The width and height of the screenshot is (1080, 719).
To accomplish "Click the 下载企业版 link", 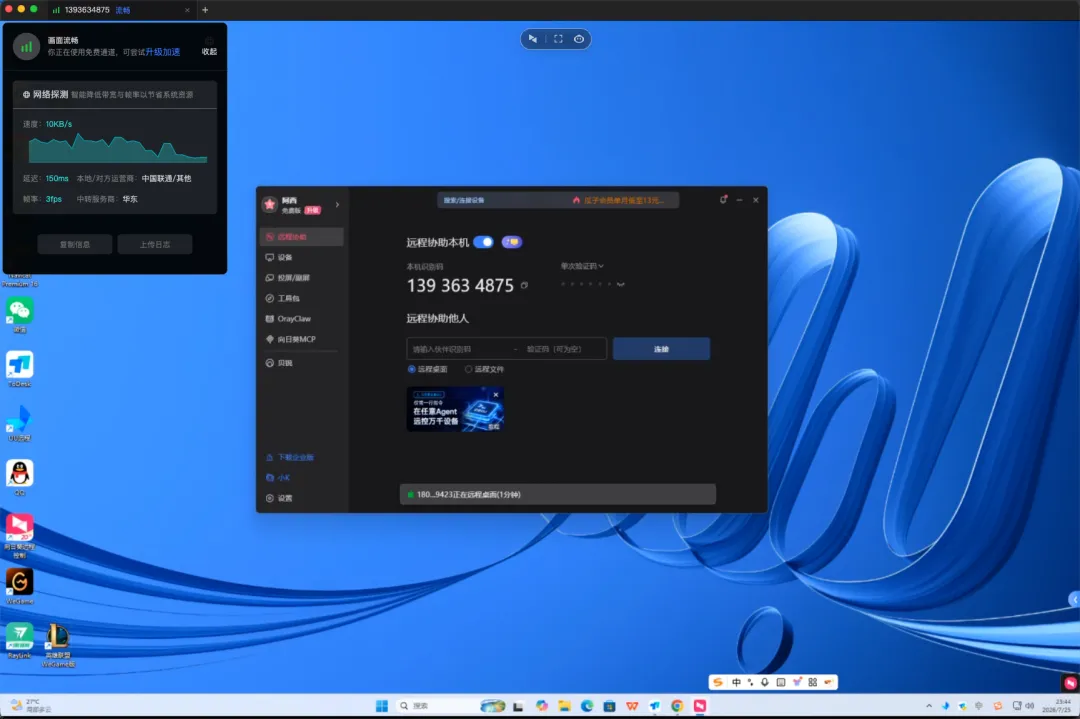I will (x=290, y=457).
